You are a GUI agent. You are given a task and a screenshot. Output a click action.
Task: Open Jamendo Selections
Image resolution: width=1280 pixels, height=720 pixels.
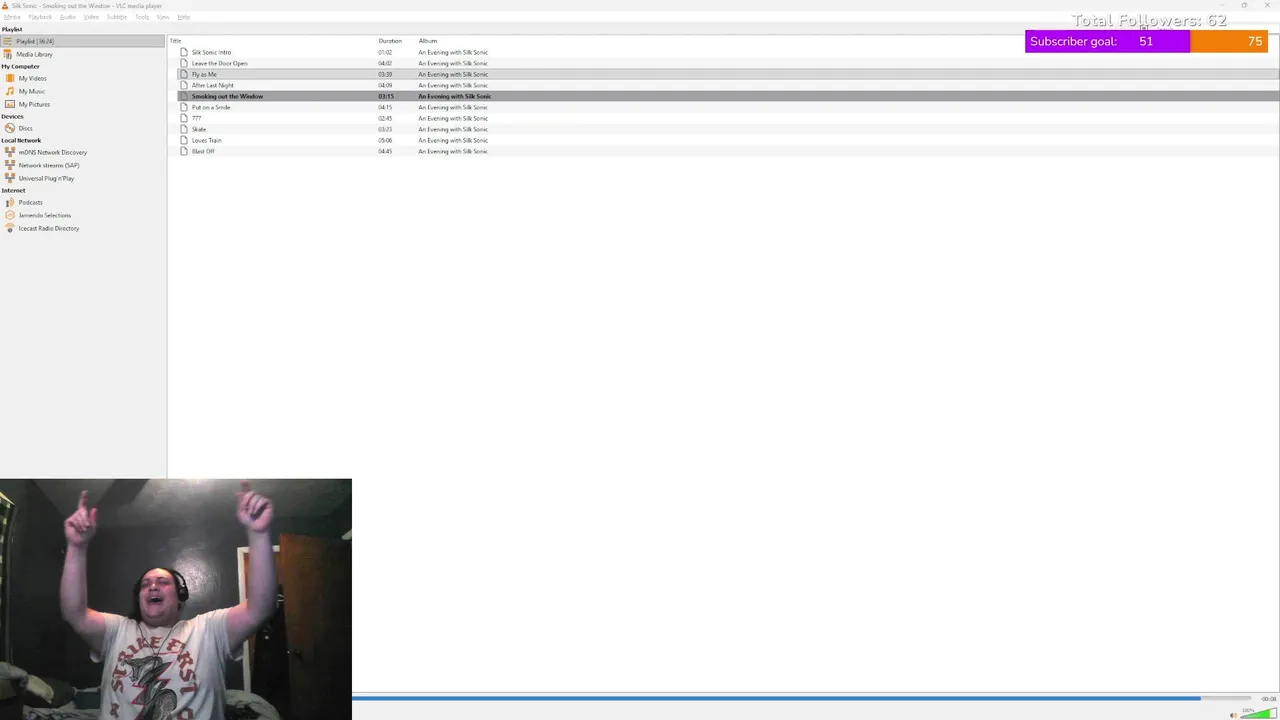[44, 215]
